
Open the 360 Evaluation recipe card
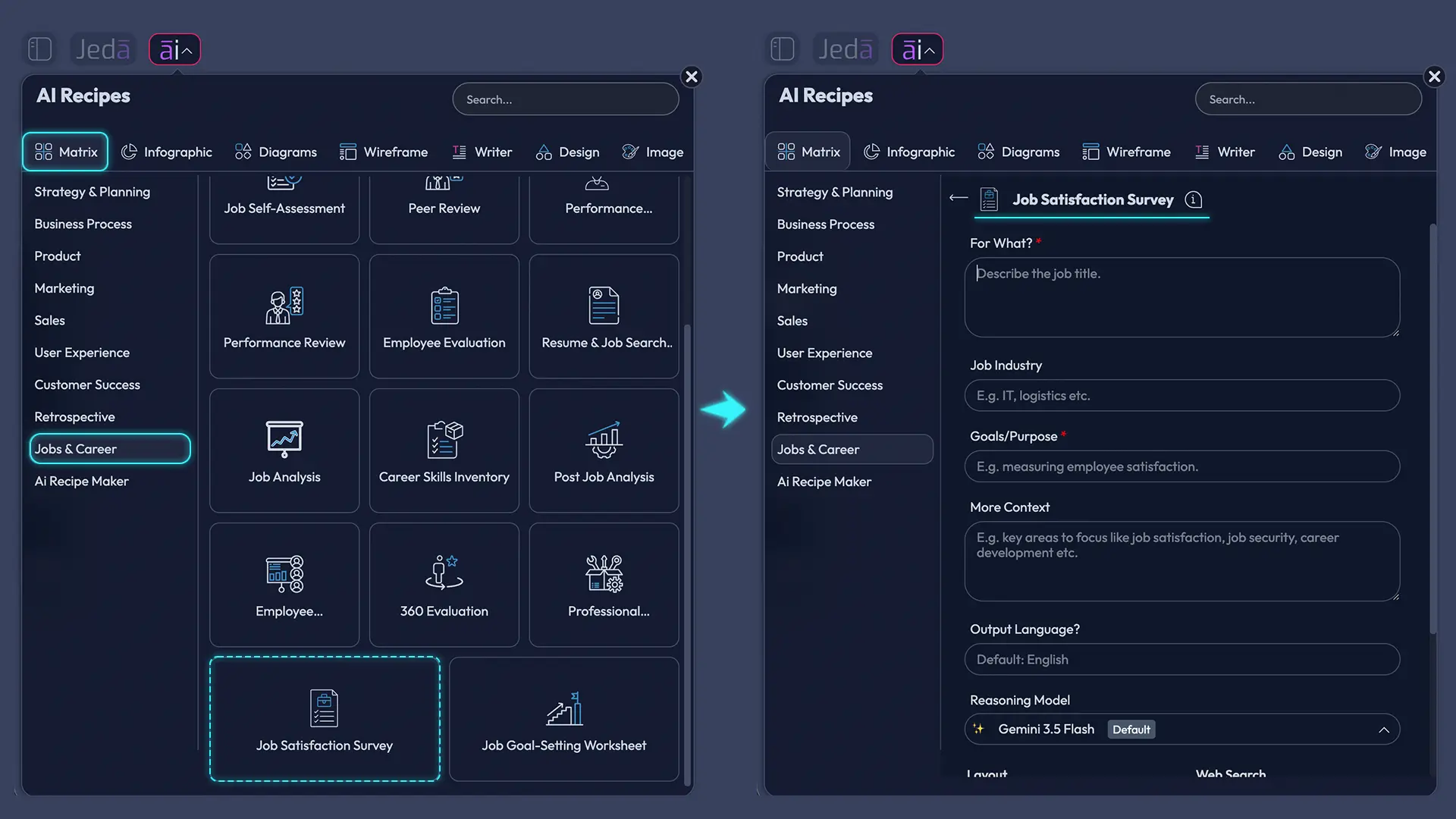click(x=444, y=585)
